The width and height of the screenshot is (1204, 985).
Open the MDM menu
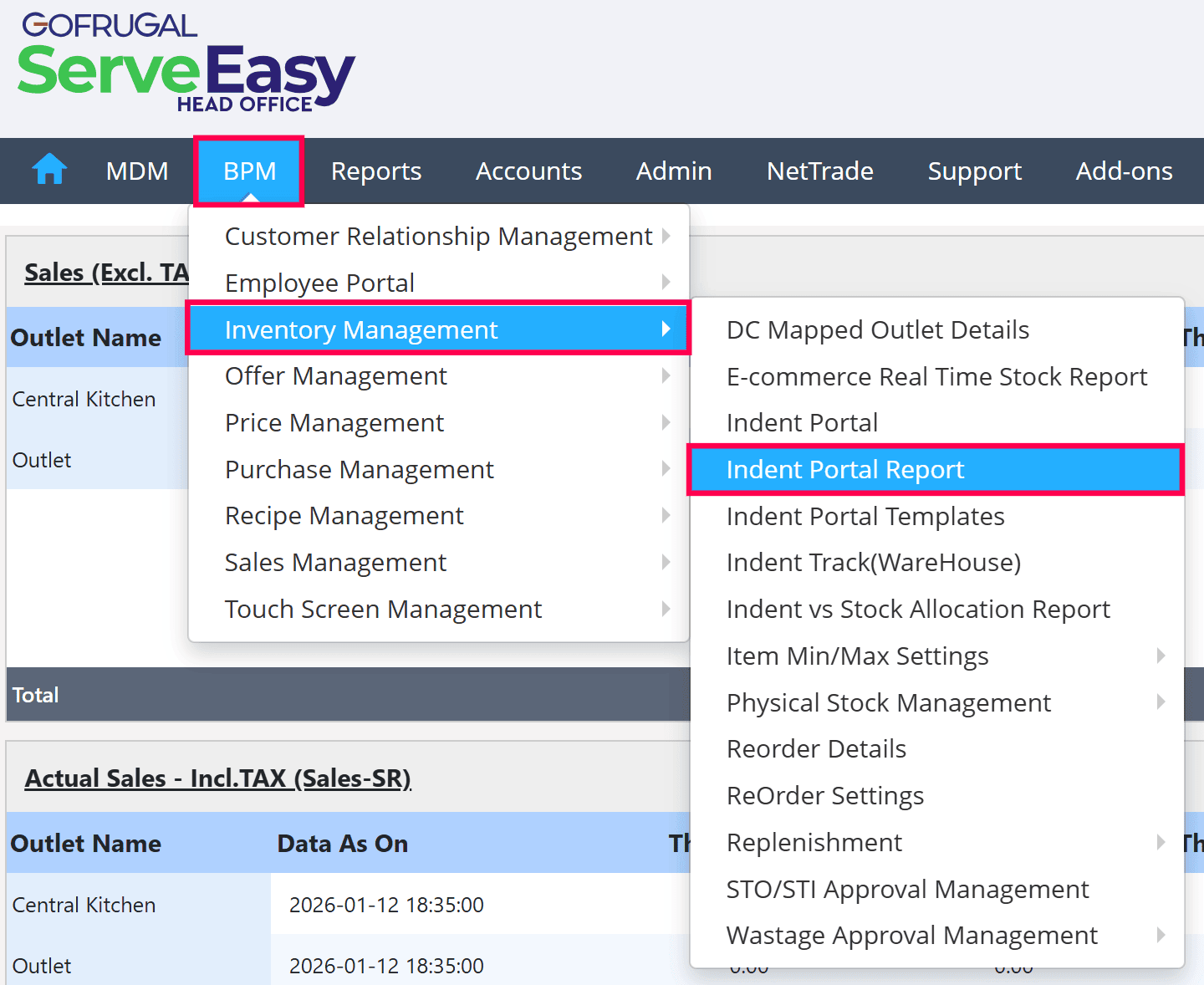(x=137, y=171)
